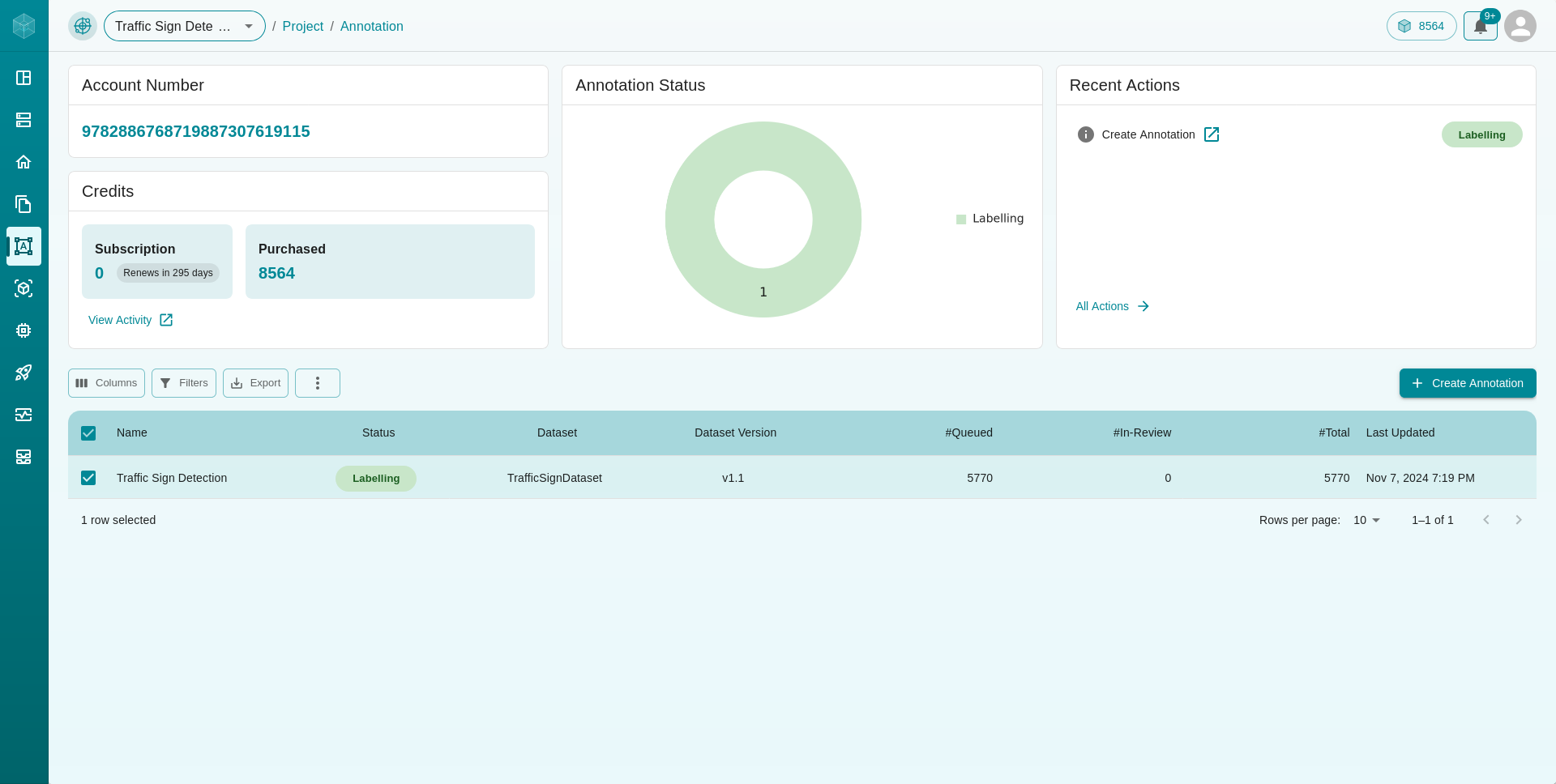
Task: Click the Subscription credits card
Action: click(157, 262)
